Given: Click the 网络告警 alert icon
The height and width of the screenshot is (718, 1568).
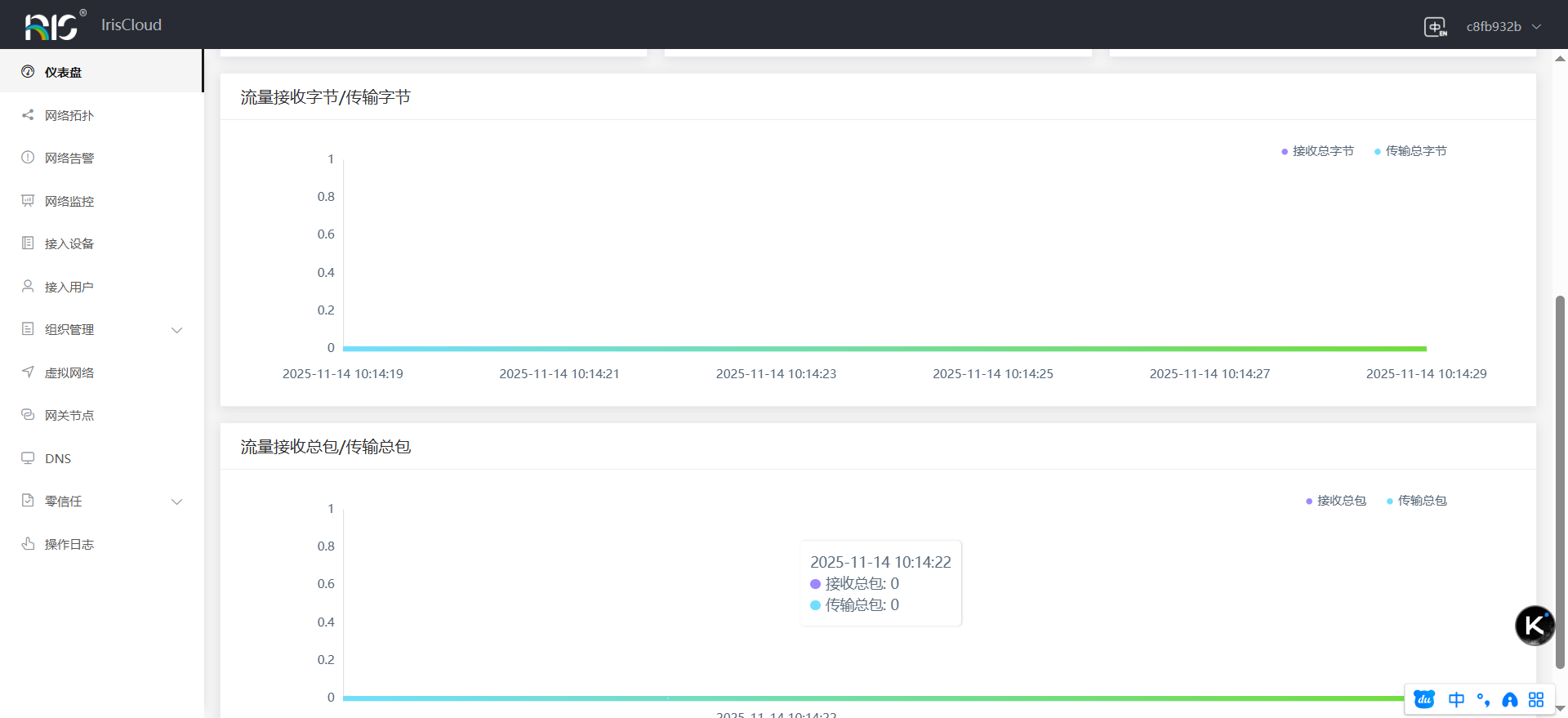Looking at the screenshot, I should click(28, 158).
